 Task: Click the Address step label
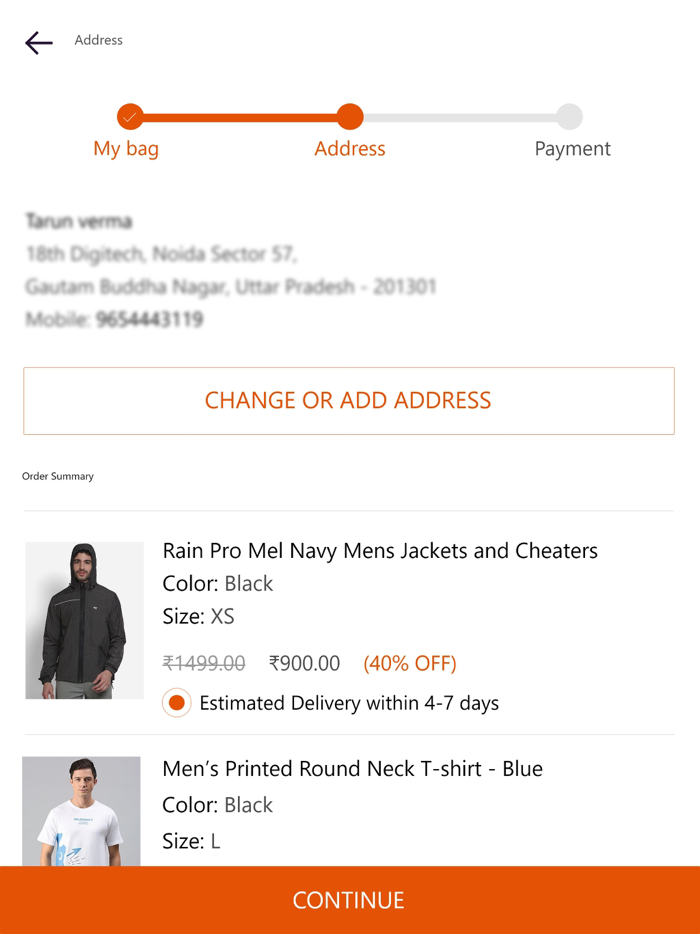pyautogui.click(x=349, y=148)
